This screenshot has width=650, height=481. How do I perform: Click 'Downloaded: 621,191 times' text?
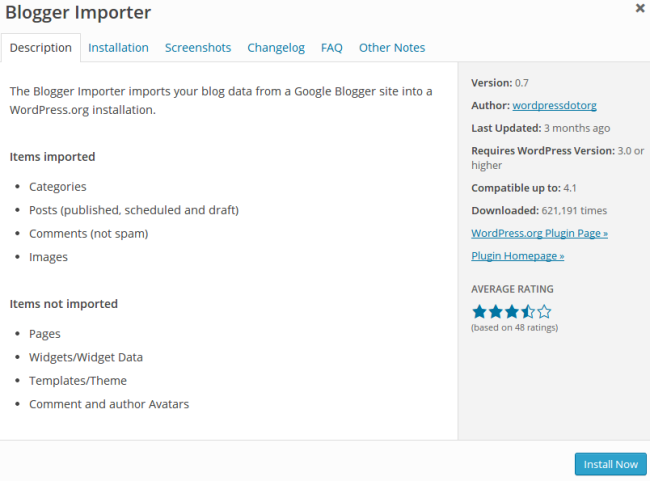(x=539, y=211)
